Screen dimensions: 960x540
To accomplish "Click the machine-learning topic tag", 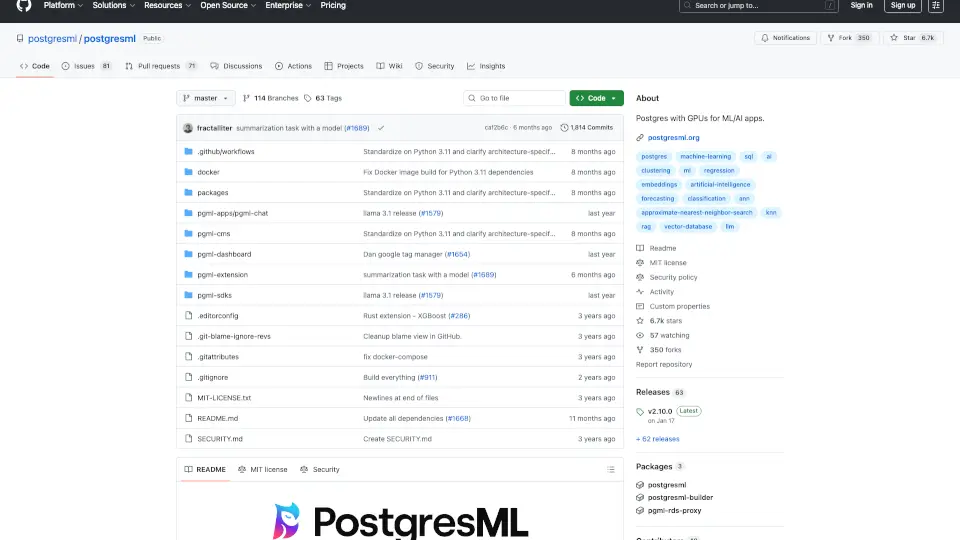I will (x=705, y=157).
